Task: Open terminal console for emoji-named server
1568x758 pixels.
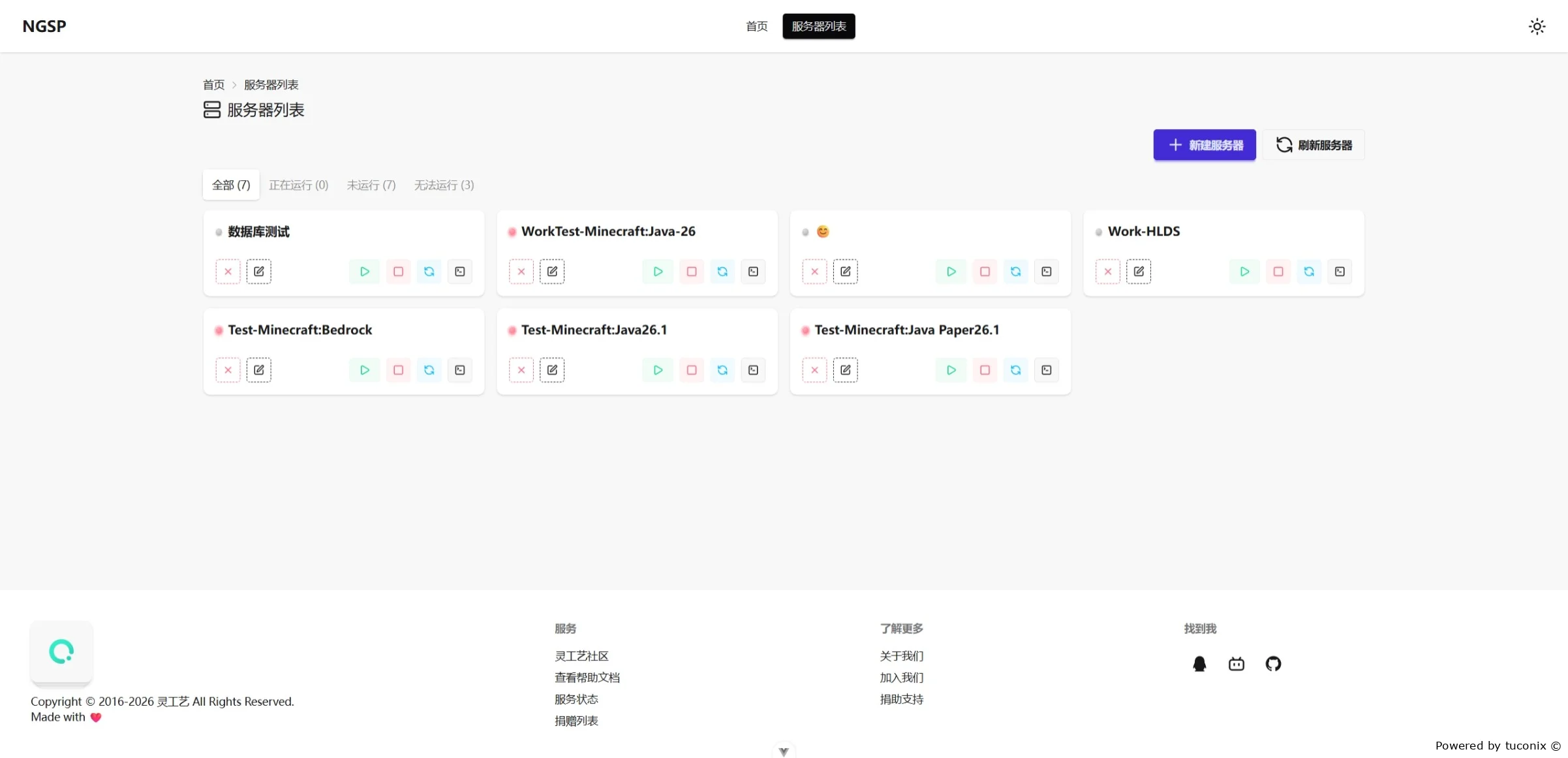Action: point(1047,272)
